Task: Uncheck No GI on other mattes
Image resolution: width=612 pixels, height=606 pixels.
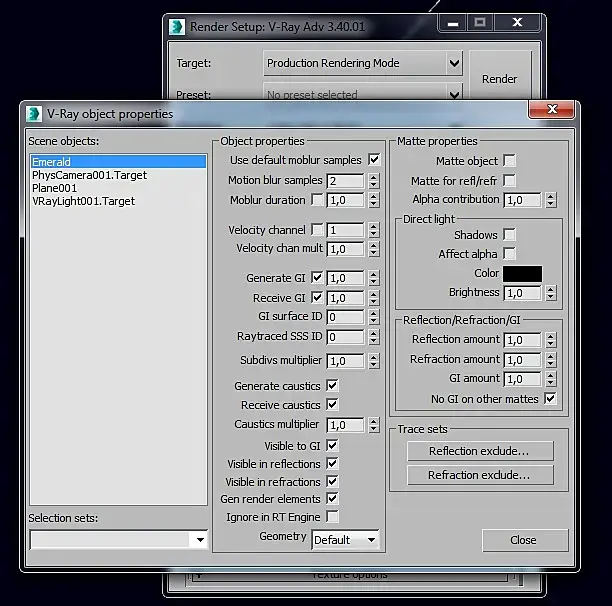Action: [x=550, y=398]
